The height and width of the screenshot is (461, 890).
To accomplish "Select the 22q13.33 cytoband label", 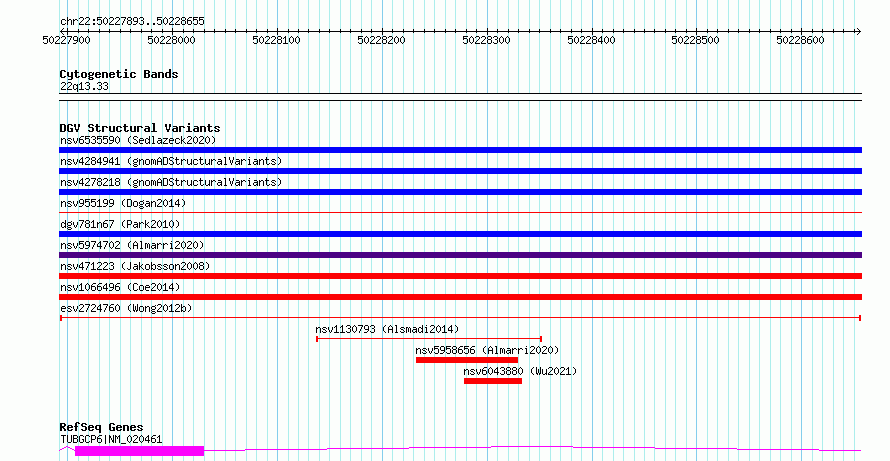I will 84,87.
